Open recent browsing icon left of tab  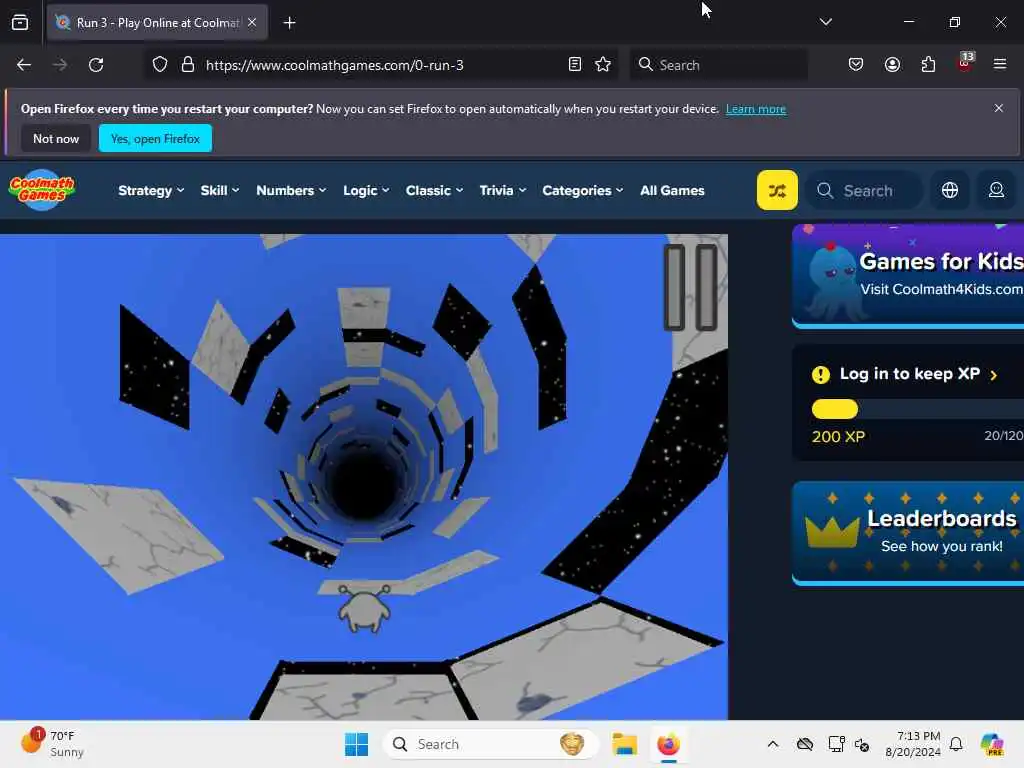click(20, 22)
